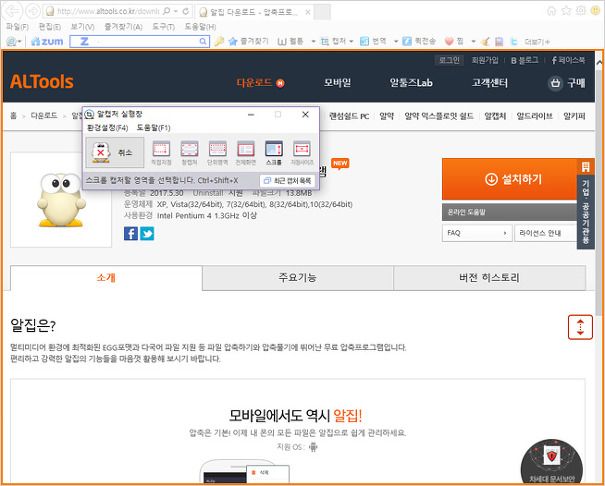The image size is (605, 486).
Task: Open the 즐겨찾기(A) menu
Action: pyautogui.click(x=123, y=27)
